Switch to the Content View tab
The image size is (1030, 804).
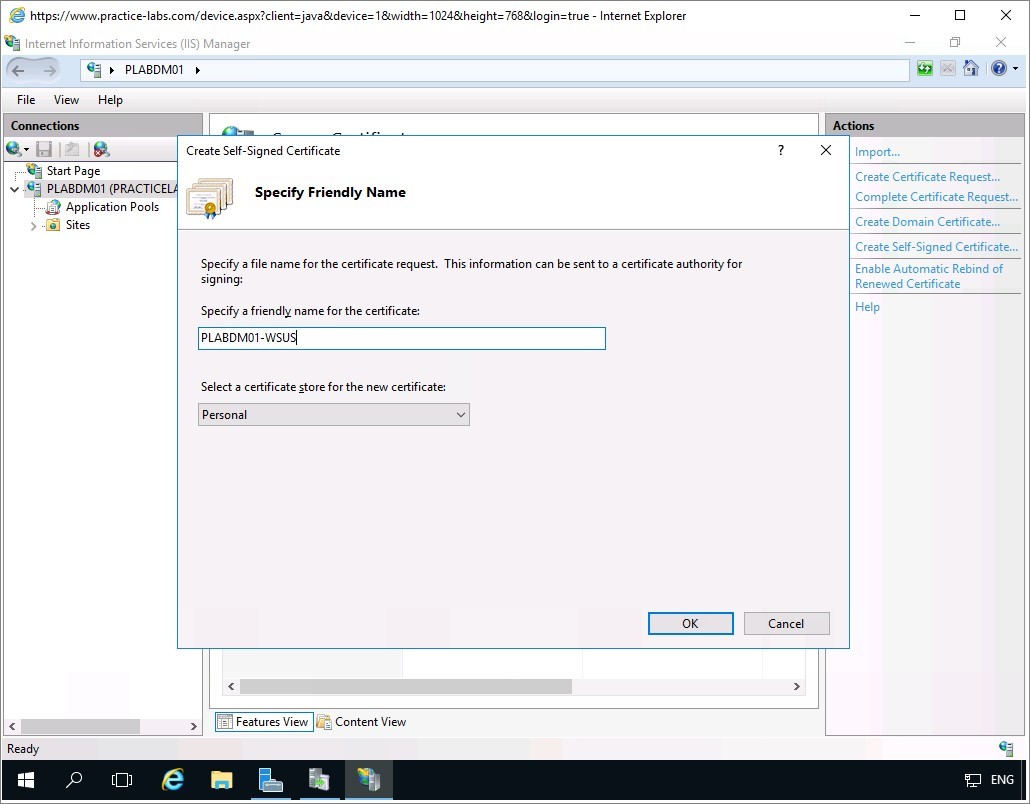coord(361,722)
